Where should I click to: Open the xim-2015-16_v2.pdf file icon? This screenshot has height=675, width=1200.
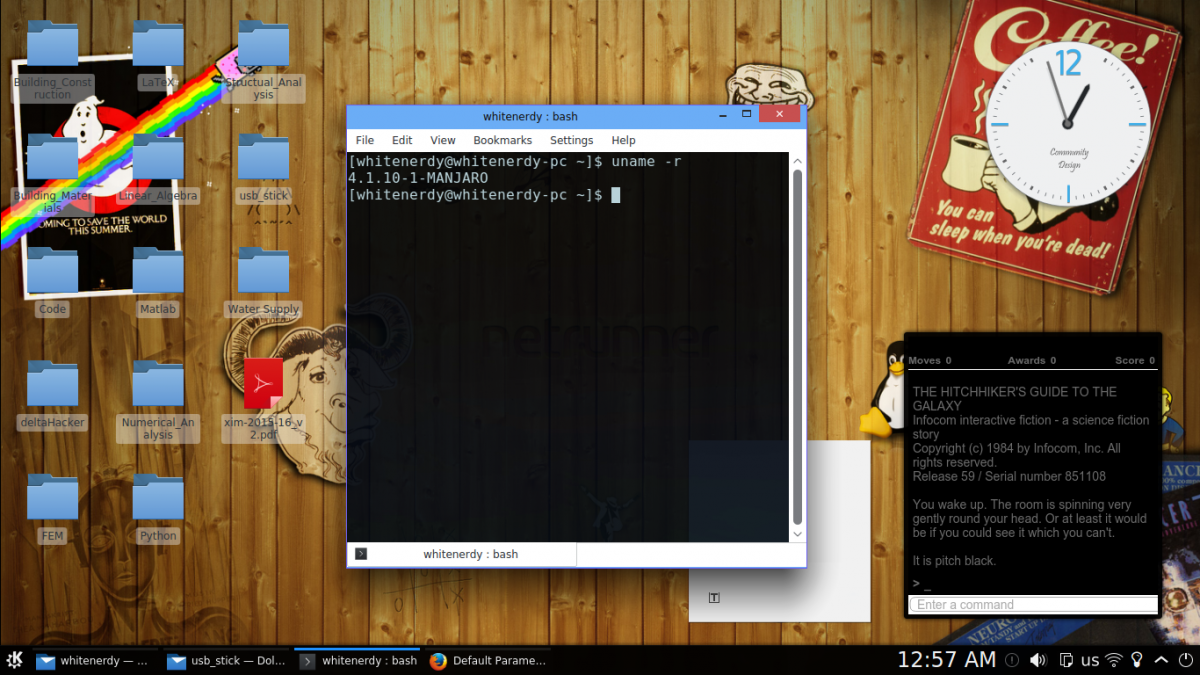(263, 384)
